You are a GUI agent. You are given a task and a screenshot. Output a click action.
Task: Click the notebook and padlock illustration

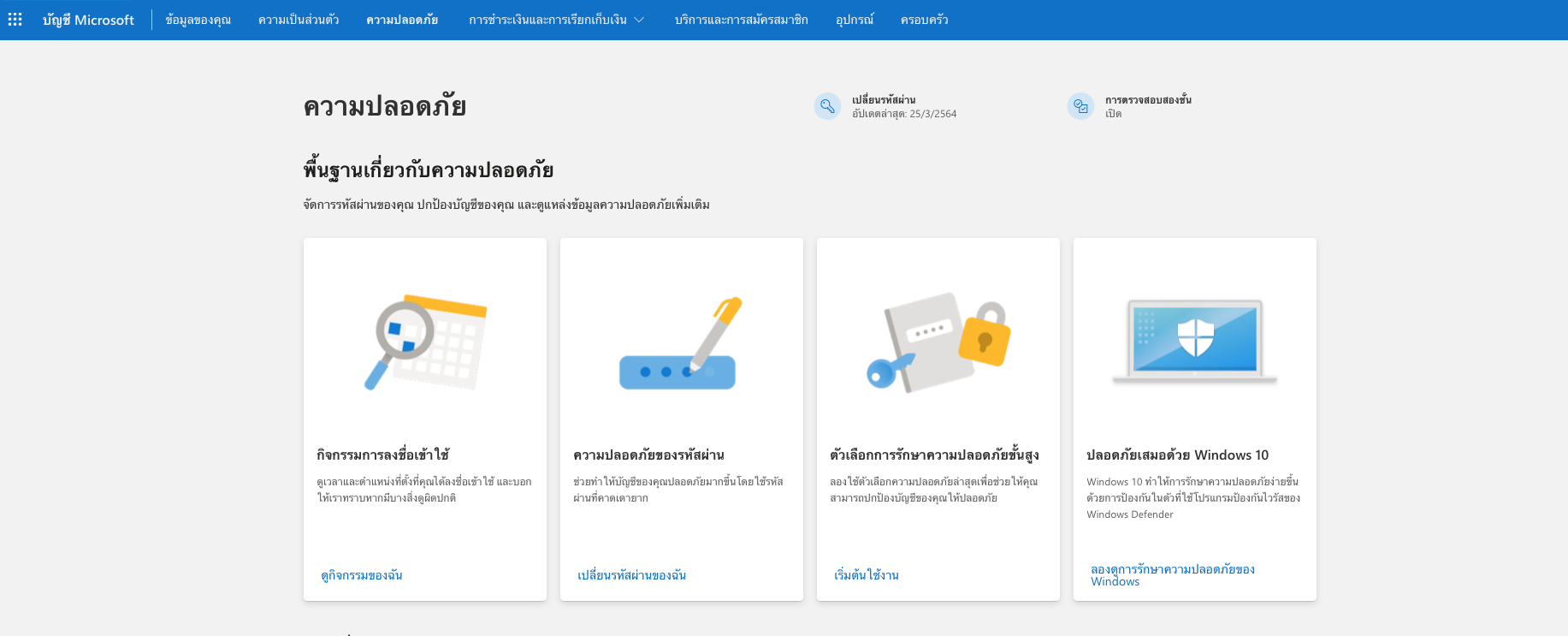click(938, 342)
